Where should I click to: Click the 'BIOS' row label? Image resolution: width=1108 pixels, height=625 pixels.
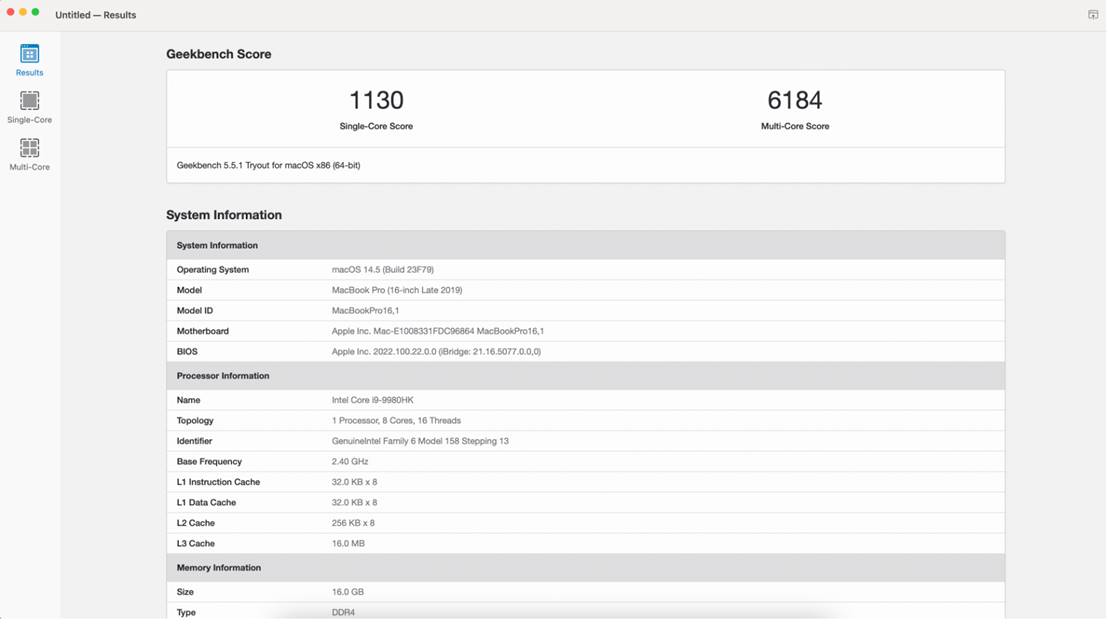187,351
